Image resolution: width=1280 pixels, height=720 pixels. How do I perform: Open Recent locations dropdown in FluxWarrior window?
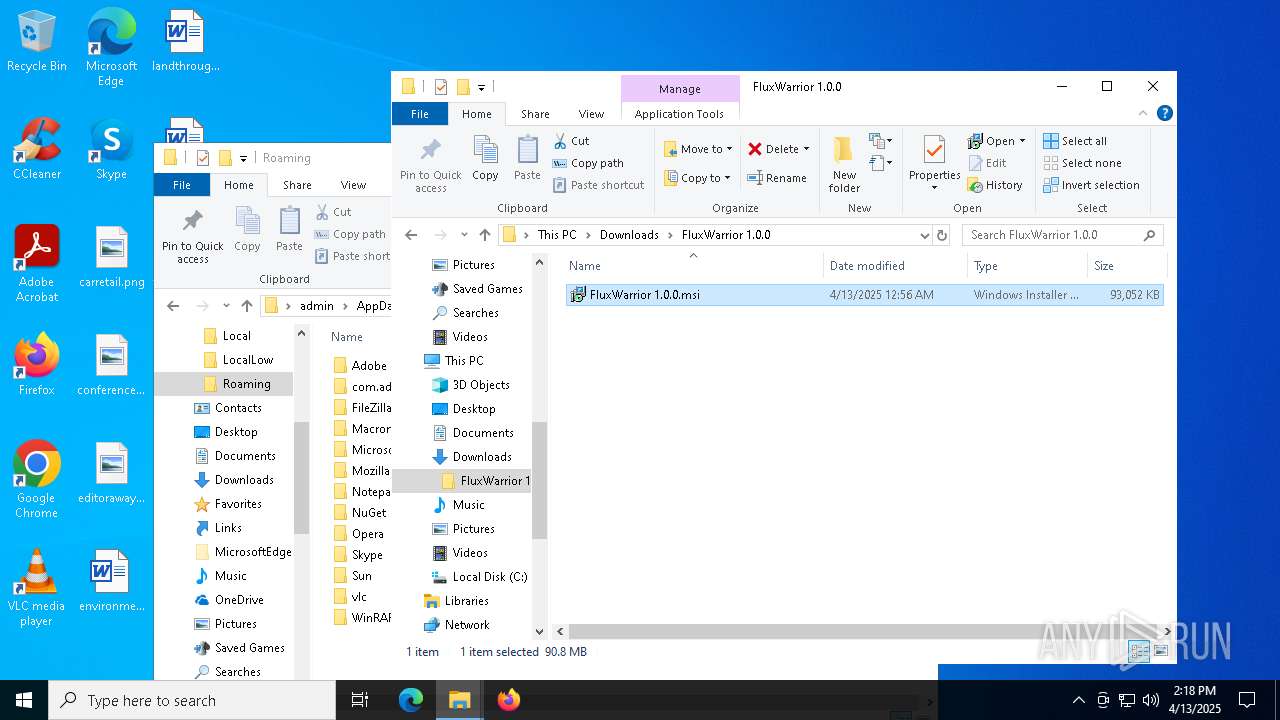coord(463,235)
